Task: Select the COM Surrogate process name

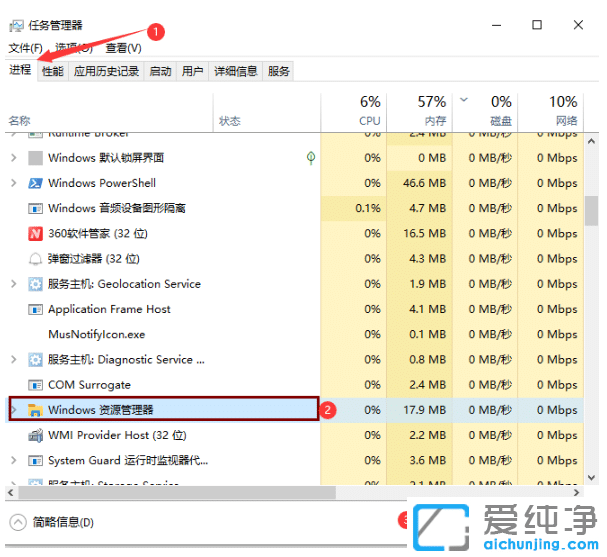Action: tap(89, 385)
